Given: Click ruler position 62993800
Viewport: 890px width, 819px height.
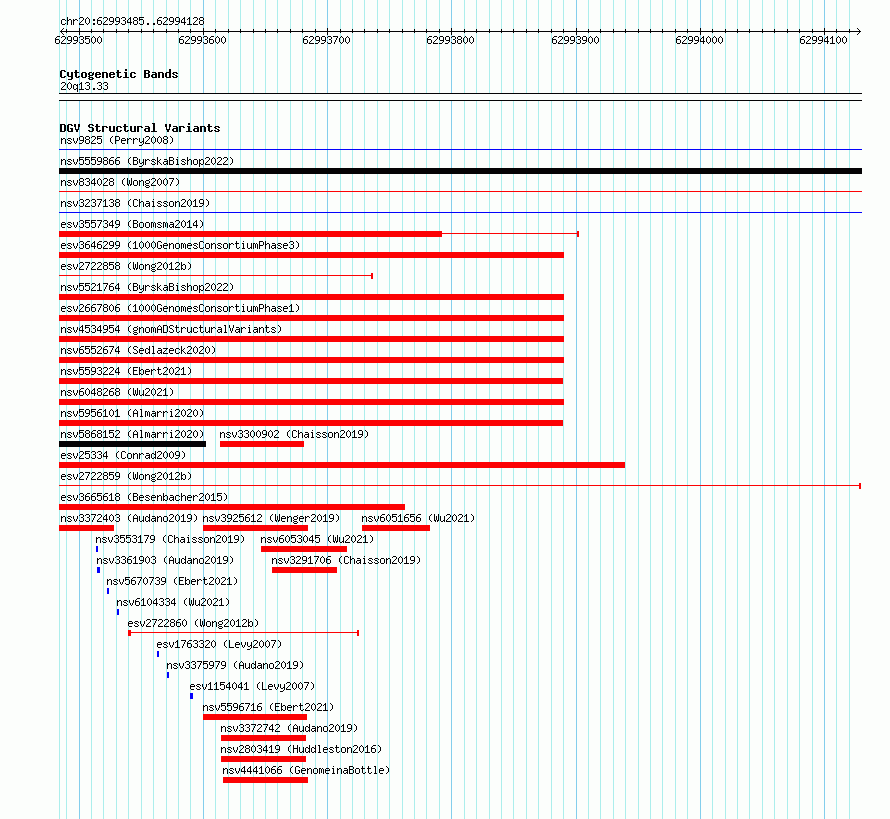Looking at the screenshot, I should point(451,40).
